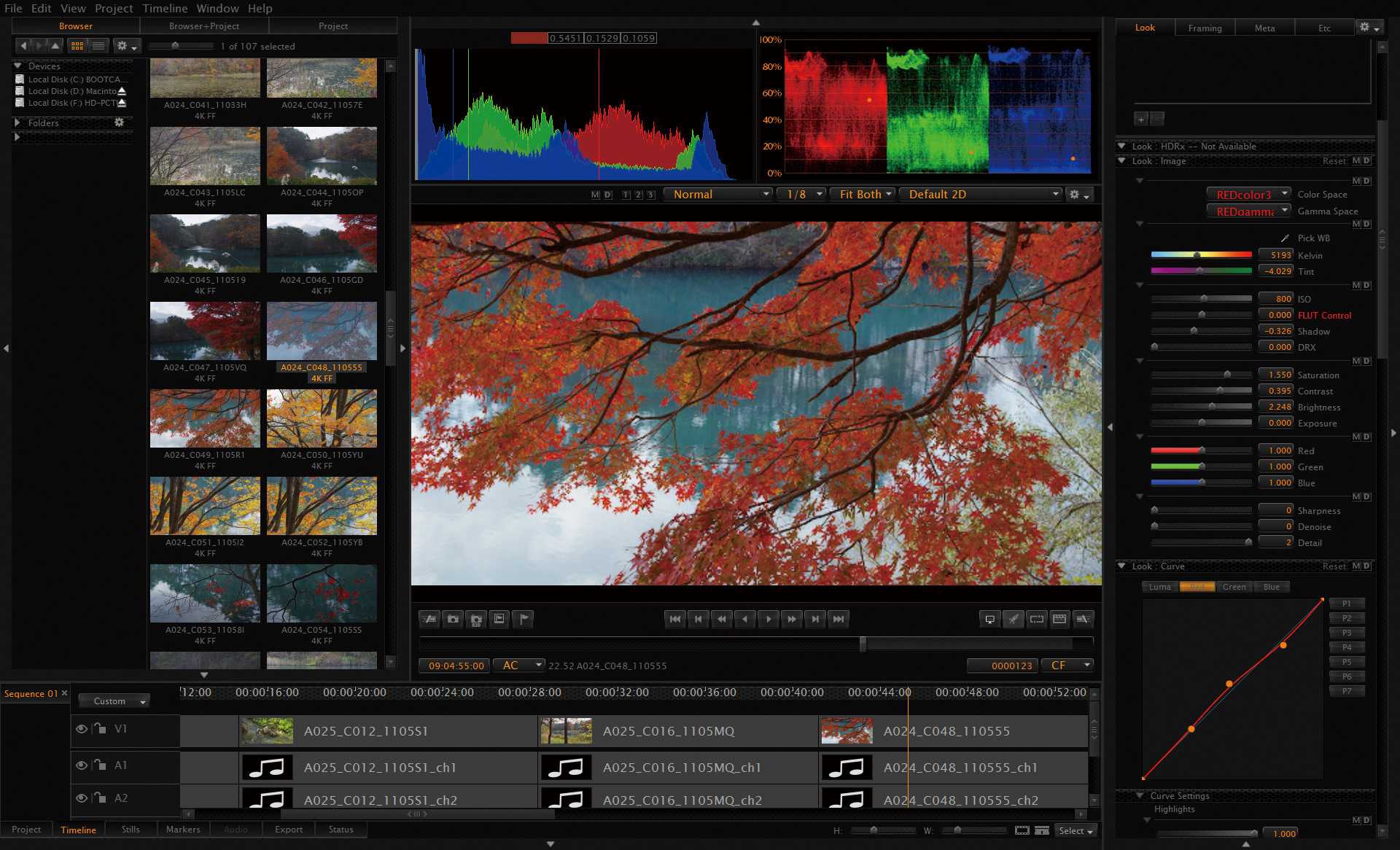Expand the Devices section in the browser

(x=17, y=66)
